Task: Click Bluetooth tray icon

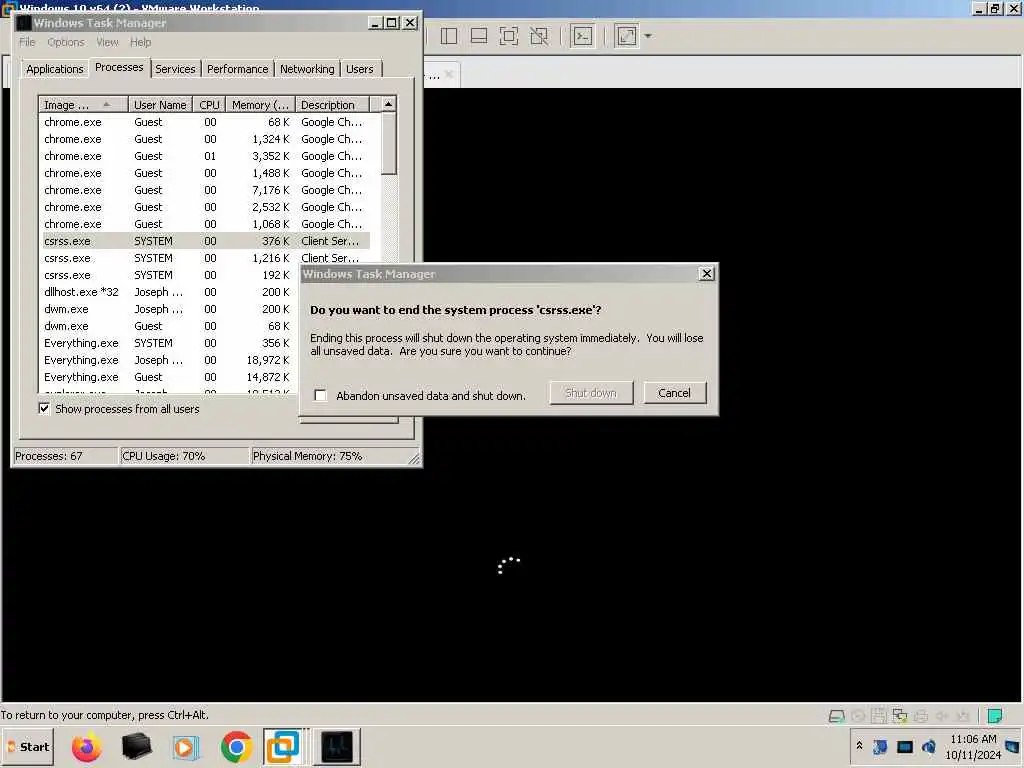Action: pos(880,746)
